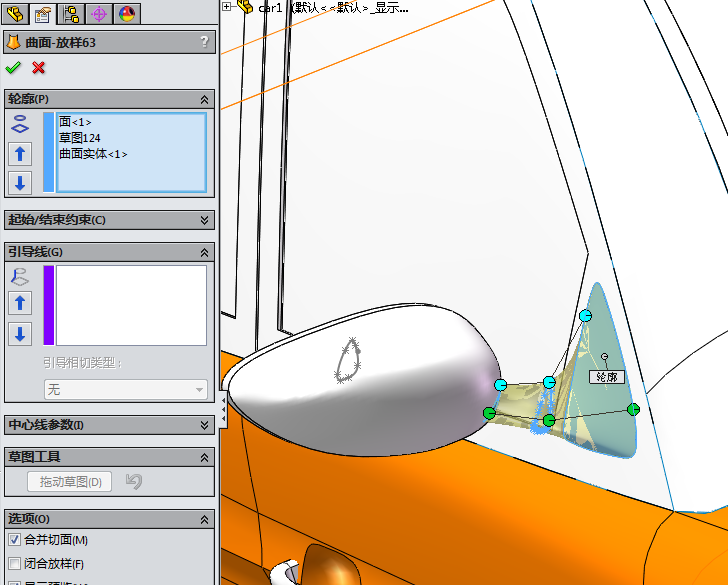Screen dimensions: 728x585
Task: Click the 拖动草图(D) button
Action: coord(70,482)
